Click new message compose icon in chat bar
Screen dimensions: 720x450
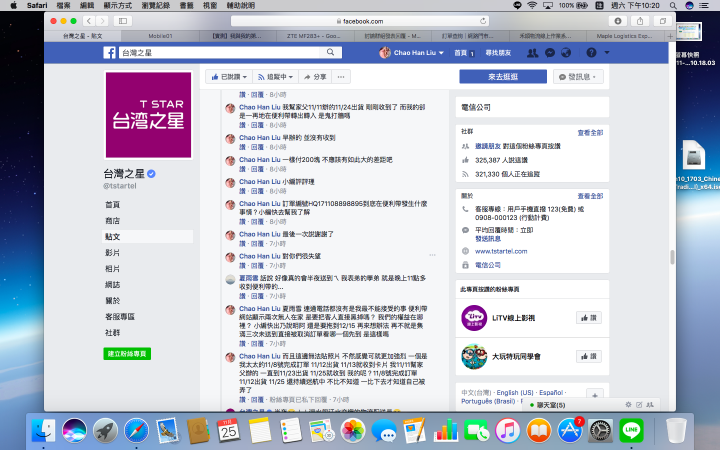[x=639, y=405]
